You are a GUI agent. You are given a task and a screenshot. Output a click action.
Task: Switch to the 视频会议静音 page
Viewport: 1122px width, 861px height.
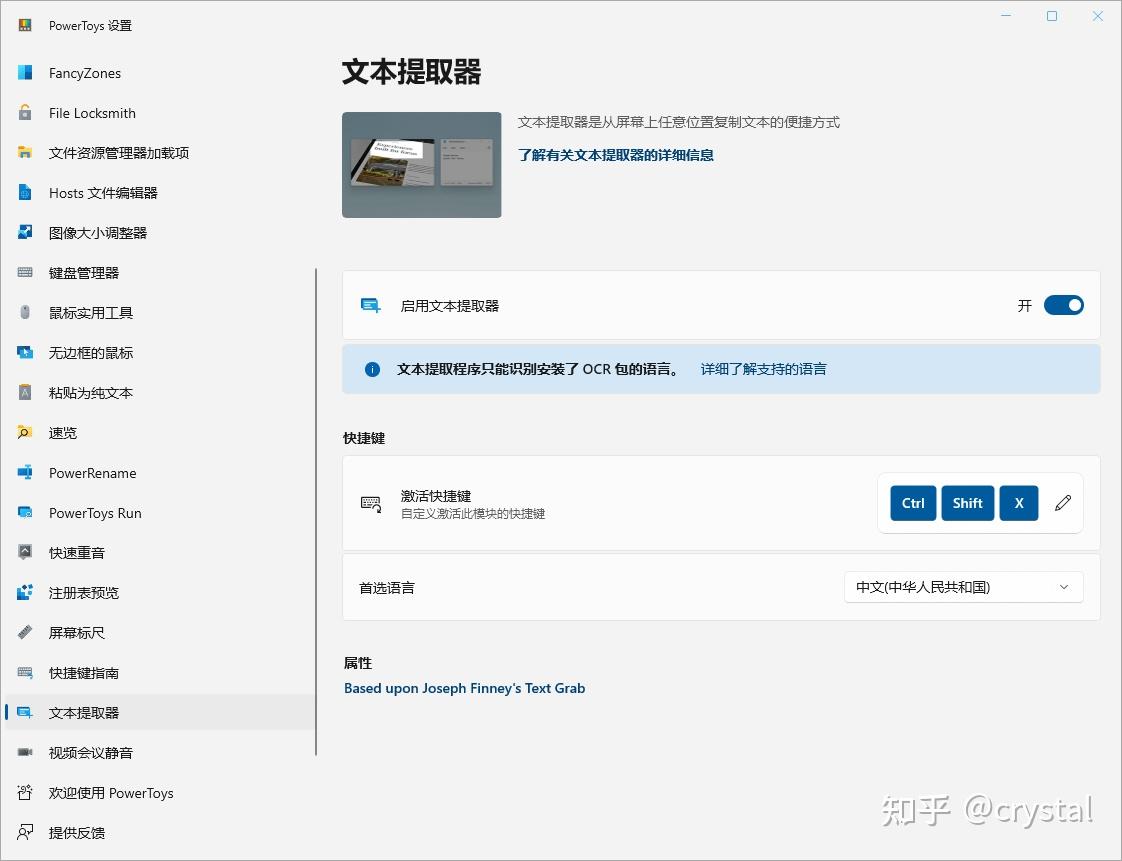89,752
